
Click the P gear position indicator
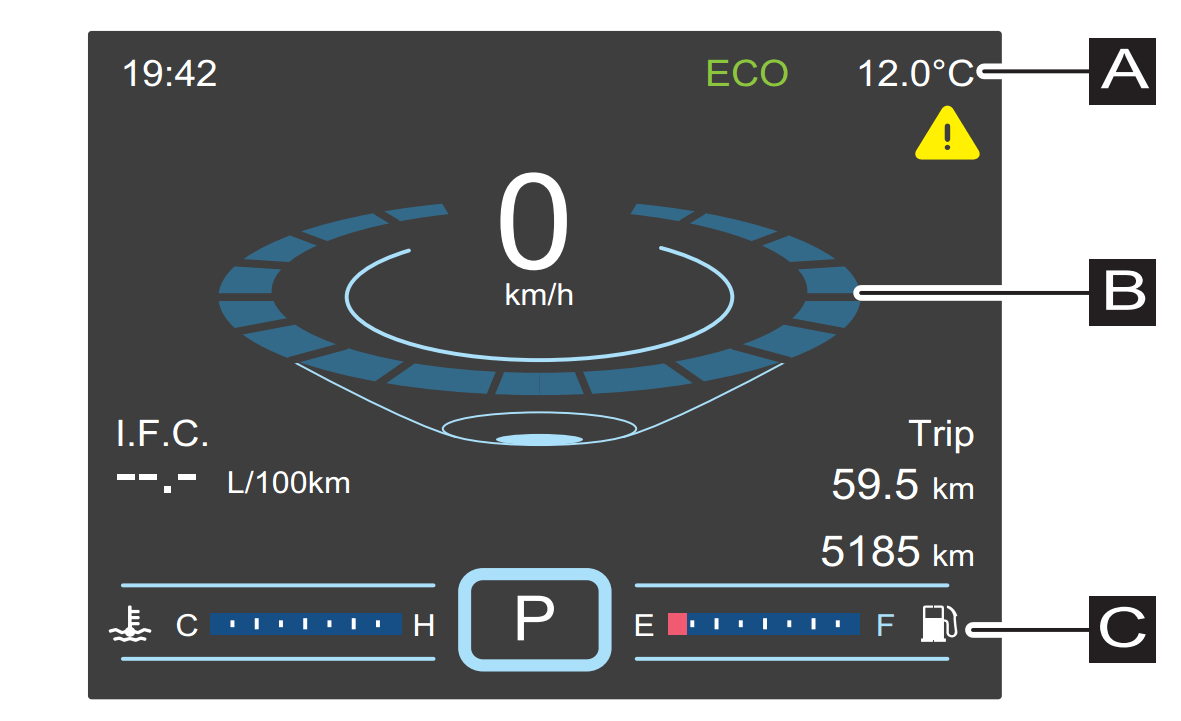(534, 619)
